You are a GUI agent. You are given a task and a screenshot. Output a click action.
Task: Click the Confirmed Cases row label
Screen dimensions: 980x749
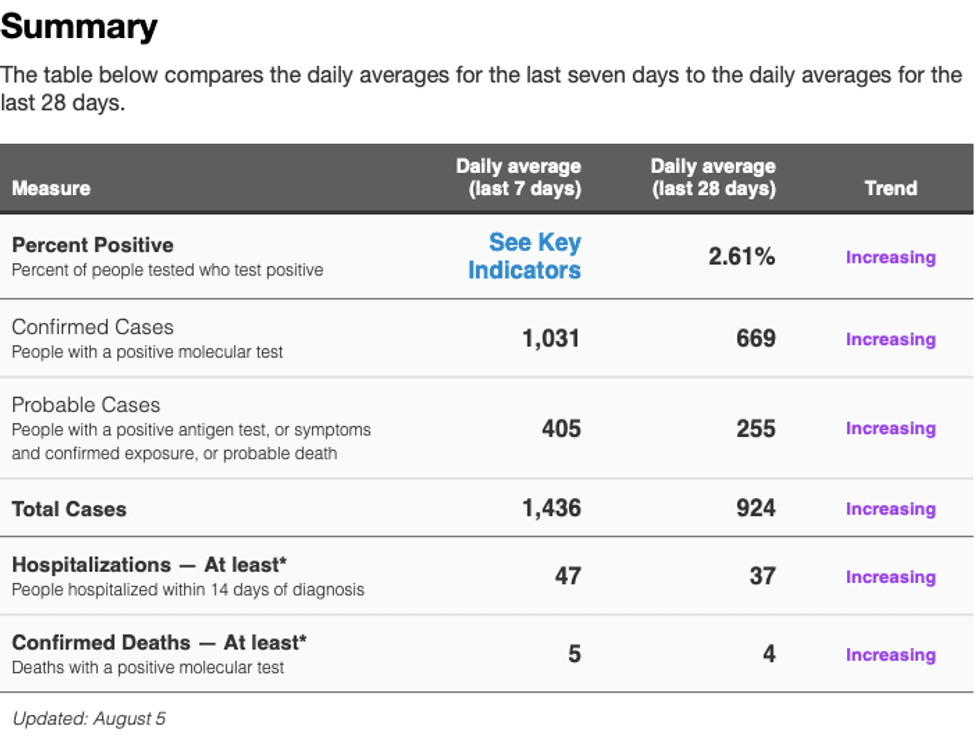coord(92,327)
